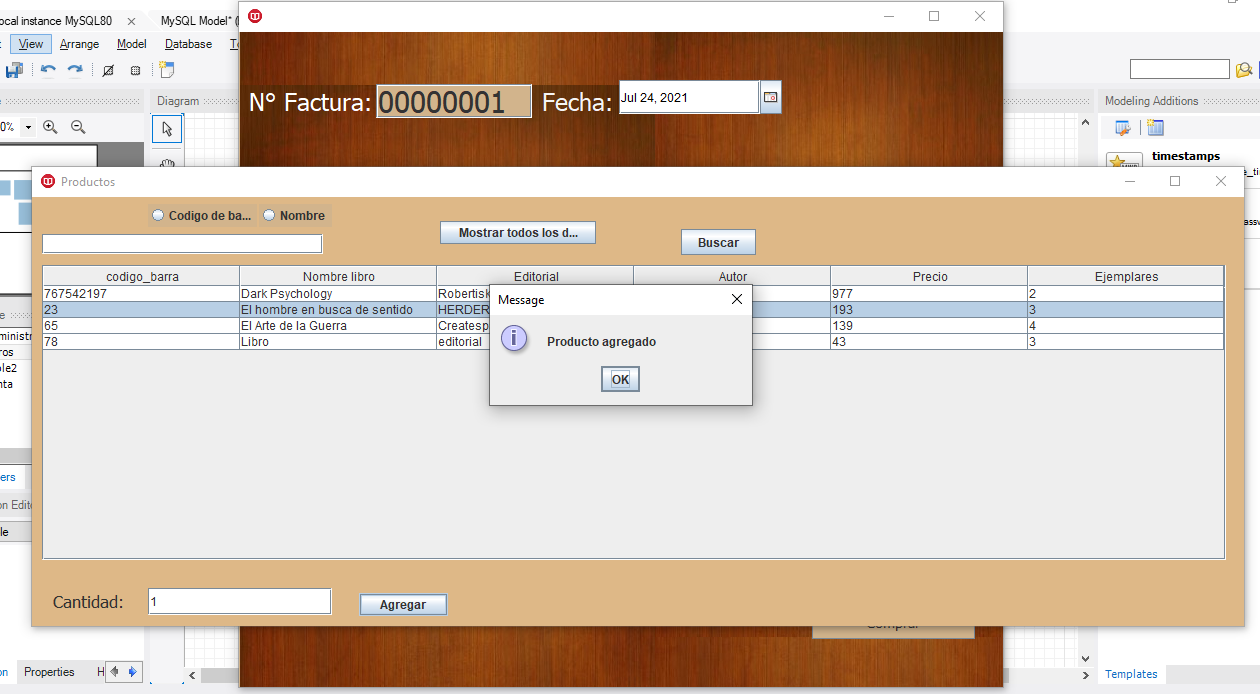The height and width of the screenshot is (694, 1260).
Task: Click the price cell 139
Action: point(929,326)
